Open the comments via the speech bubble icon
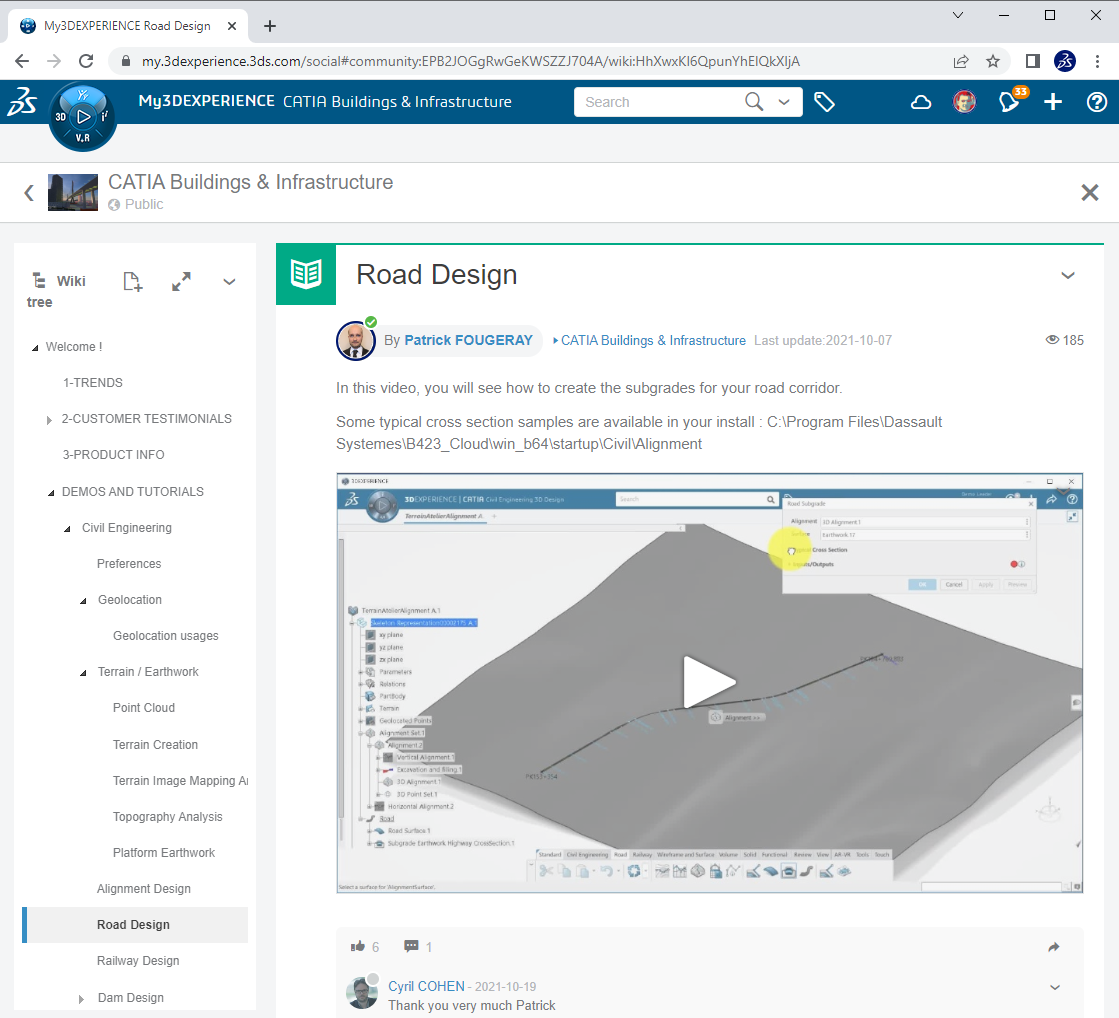 411,946
